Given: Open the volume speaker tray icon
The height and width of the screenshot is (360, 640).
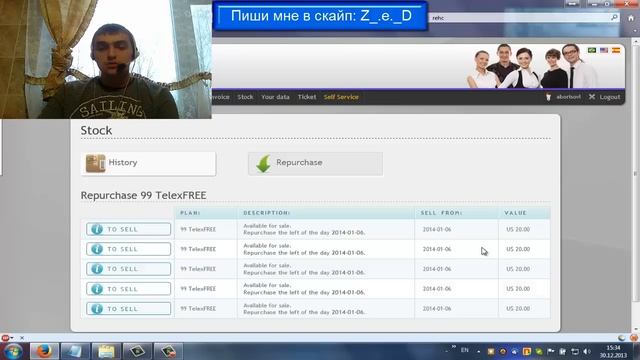Looking at the screenshot, I should tap(587, 351).
